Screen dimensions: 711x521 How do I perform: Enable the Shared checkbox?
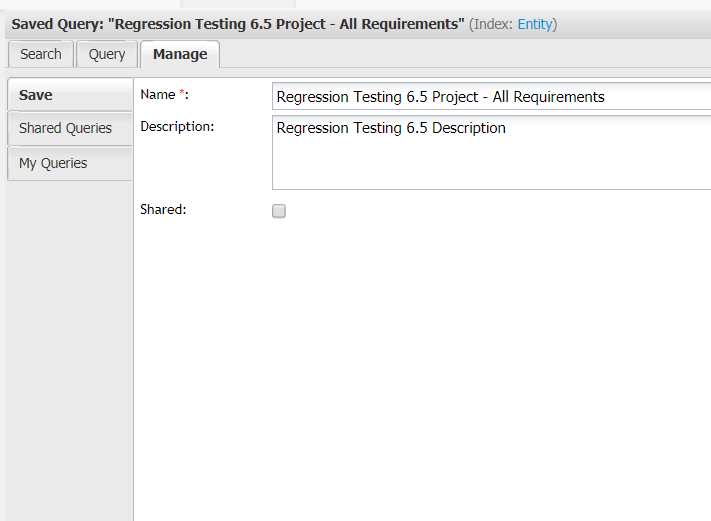(279, 211)
